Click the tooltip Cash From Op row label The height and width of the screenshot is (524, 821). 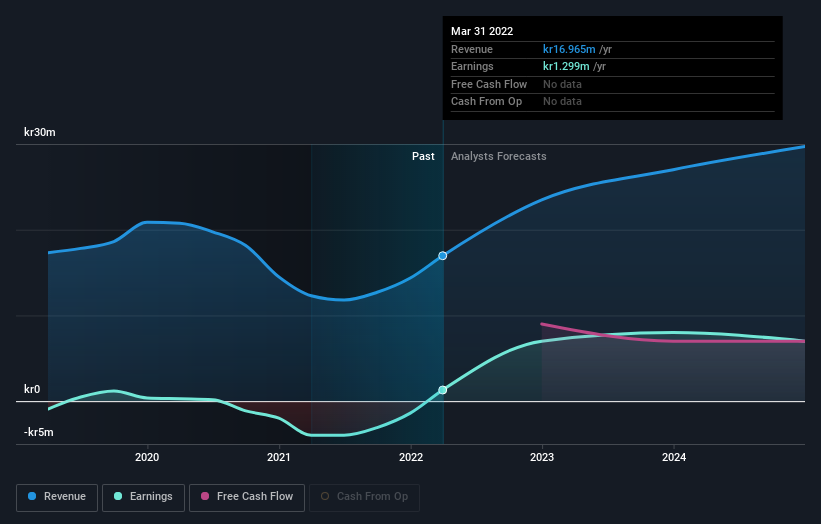(x=486, y=102)
